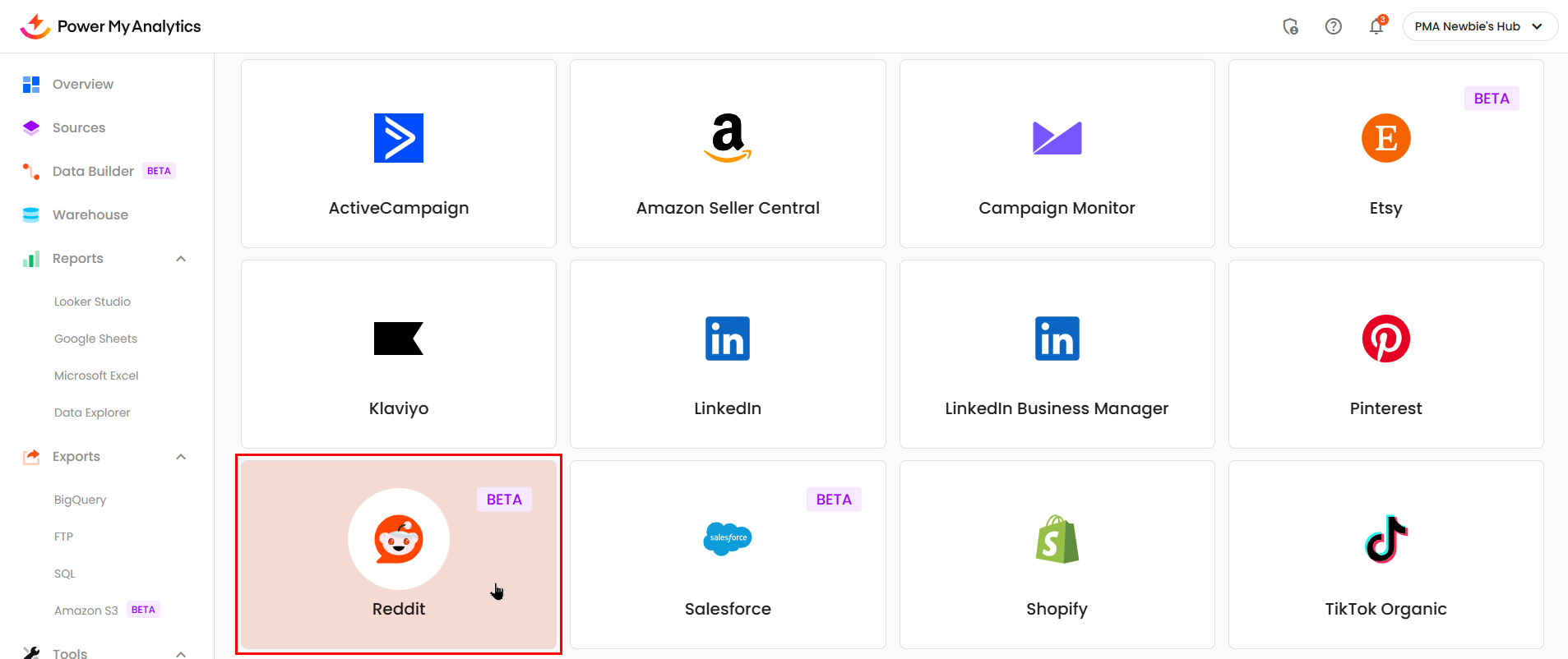The image size is (1568, 659).
Task: Select the ActiveCampaign connector logo
Action: [399, 138]
